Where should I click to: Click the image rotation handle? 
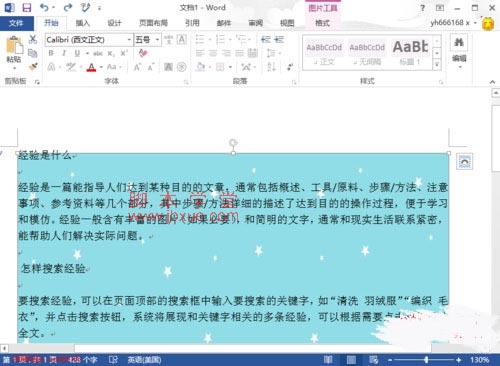coord(233,143)
